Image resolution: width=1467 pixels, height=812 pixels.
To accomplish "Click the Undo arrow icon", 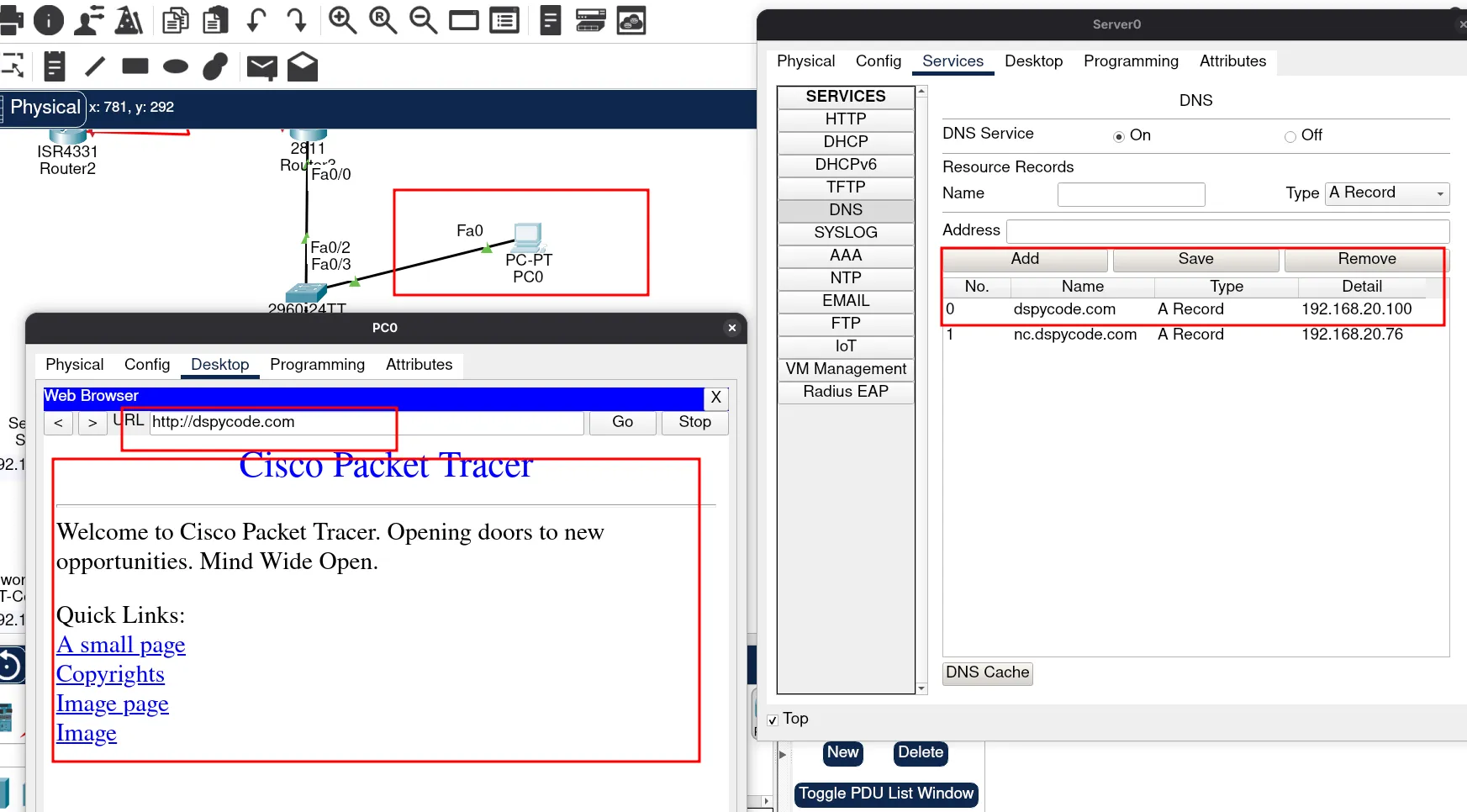I will pyautogui.click(x=256, y=20).
